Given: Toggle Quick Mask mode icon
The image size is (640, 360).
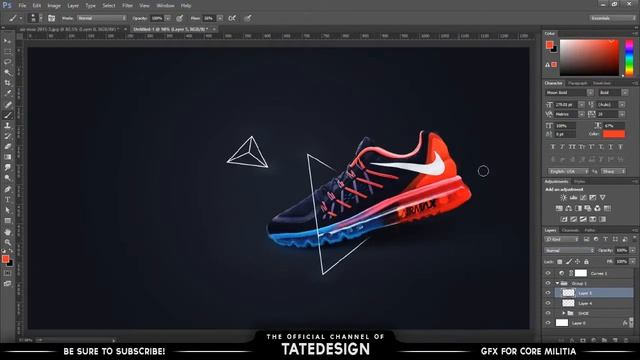Looking at the screenshot, I should click(7, 273).
